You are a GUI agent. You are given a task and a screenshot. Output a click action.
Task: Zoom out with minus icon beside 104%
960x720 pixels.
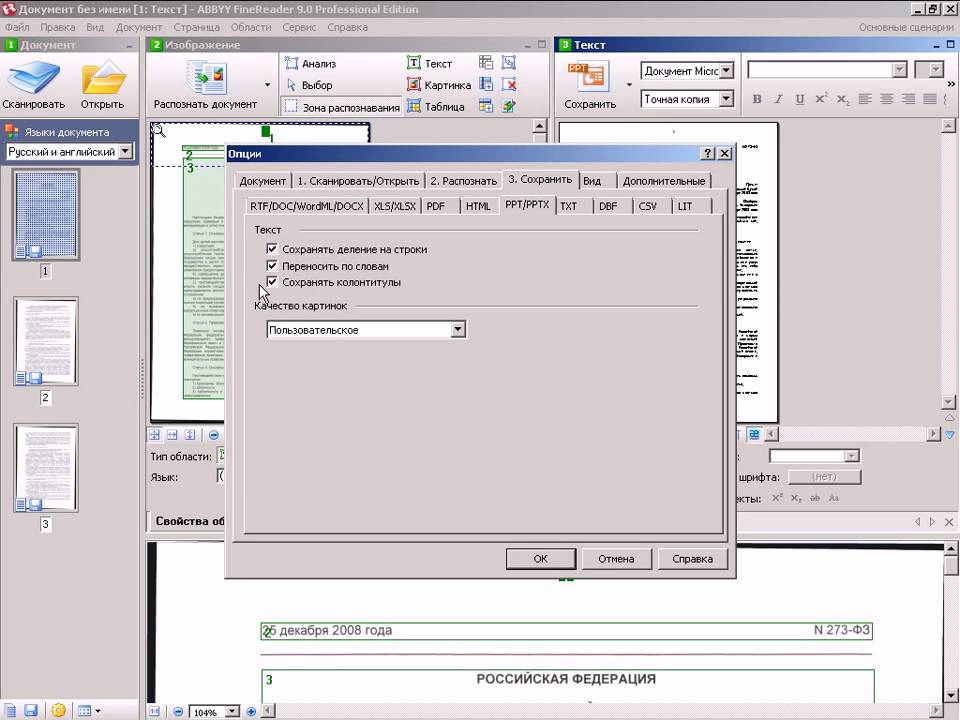pyautogui.click(x=178, y=711)
